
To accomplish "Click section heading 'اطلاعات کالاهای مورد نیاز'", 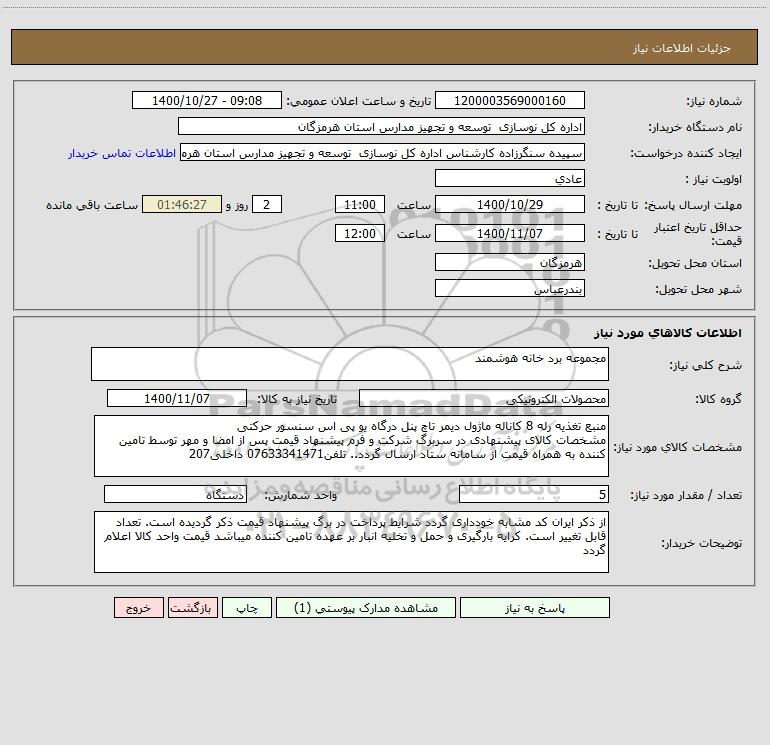I will [668, 333].
